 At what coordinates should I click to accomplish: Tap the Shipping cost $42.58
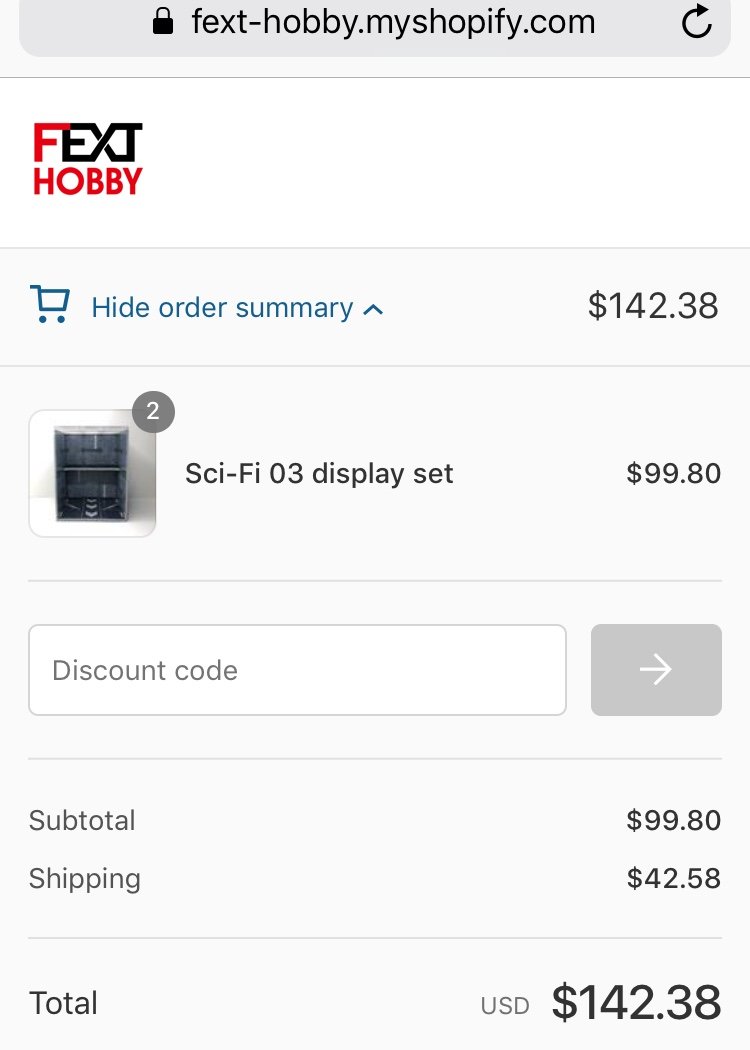674,878
